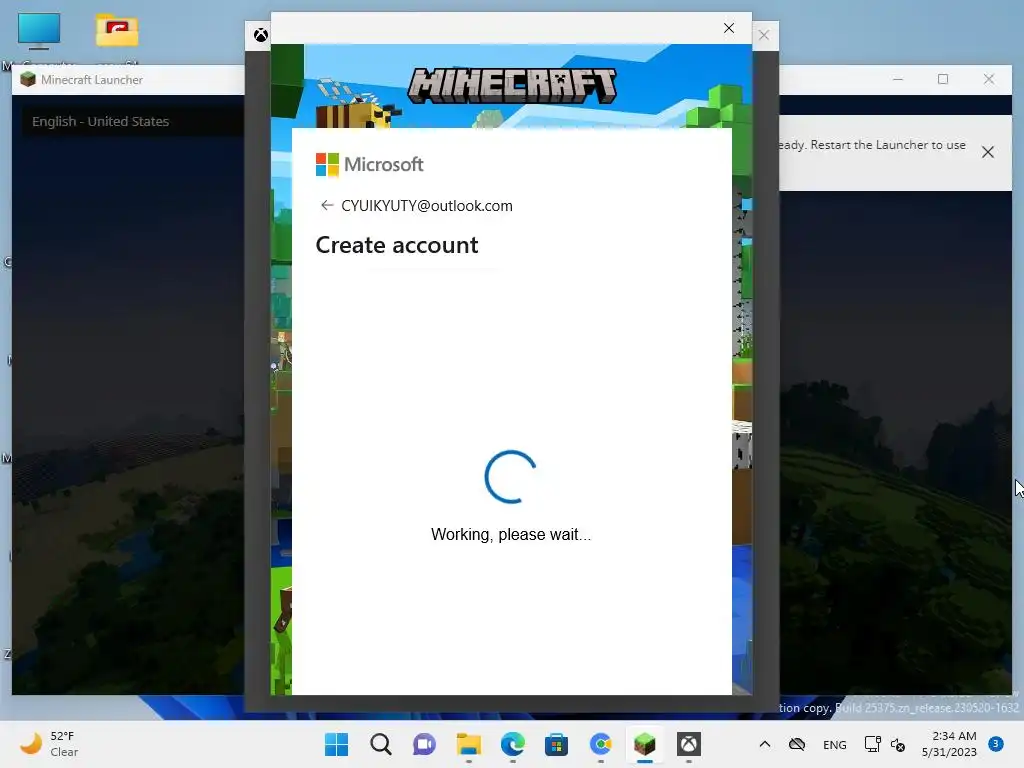The height and width of the screenshot is (768, 1024).
Task: Open Microsoft Store from the taskbar
Action: pyautogui.click(x=556, y=744)
